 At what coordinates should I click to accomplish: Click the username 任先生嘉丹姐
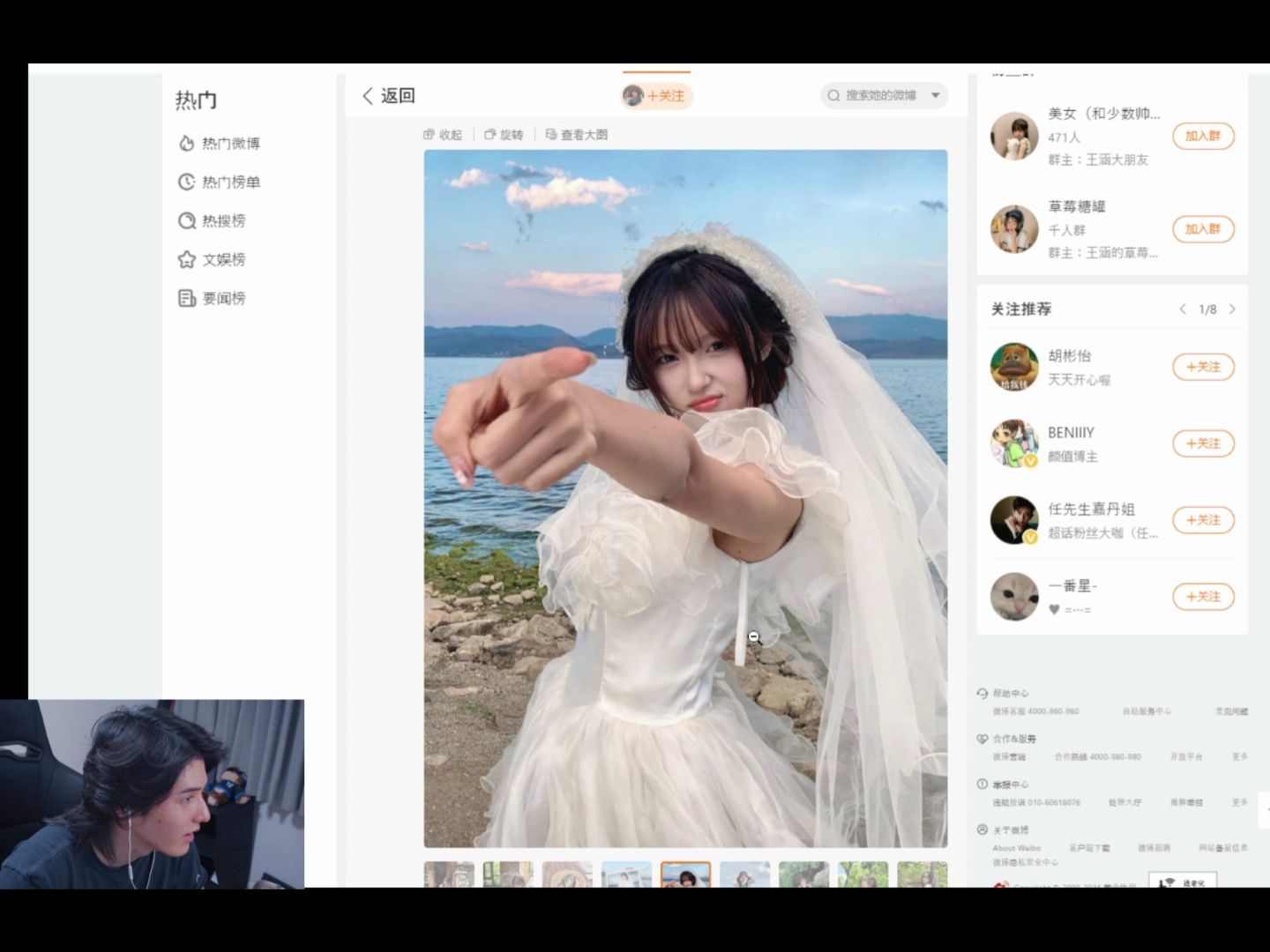(x=1092, y=509)
